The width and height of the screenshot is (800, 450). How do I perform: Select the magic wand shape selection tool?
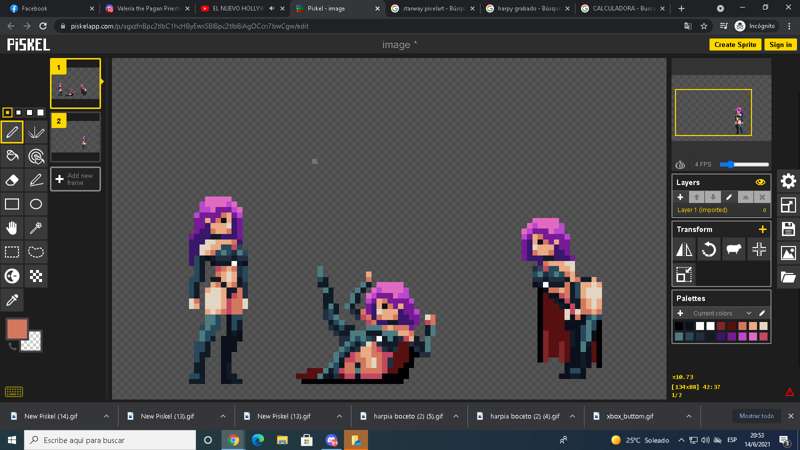click(x=36, y=228)
